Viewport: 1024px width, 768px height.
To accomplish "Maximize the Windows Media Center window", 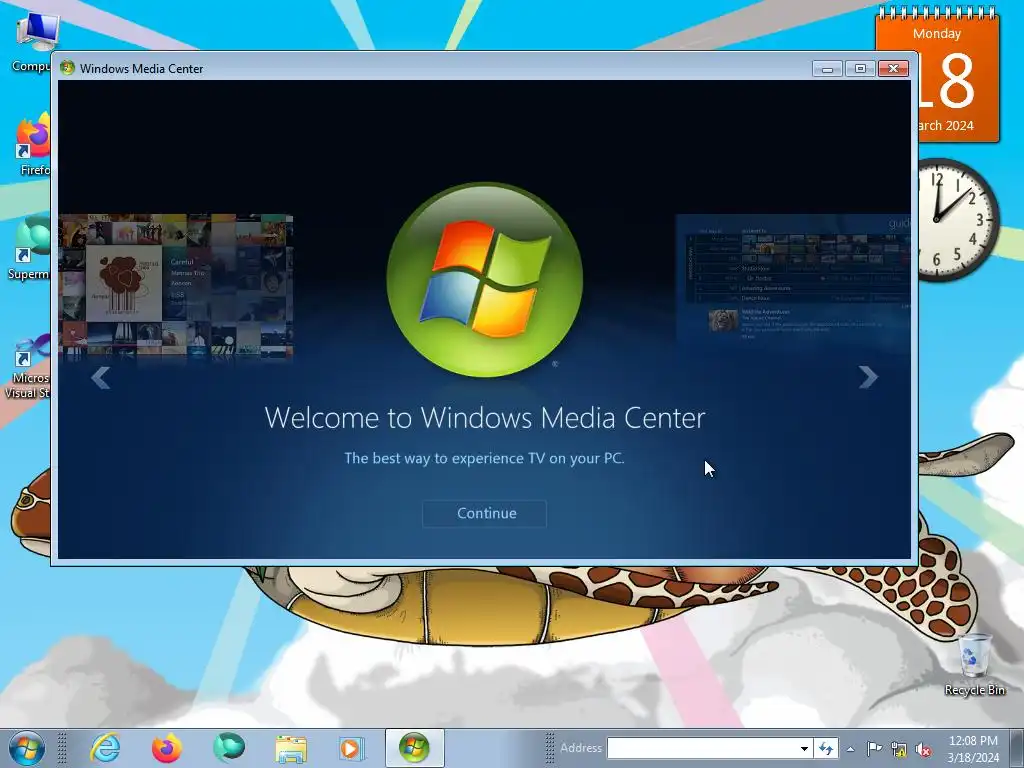I will (860, 69).
